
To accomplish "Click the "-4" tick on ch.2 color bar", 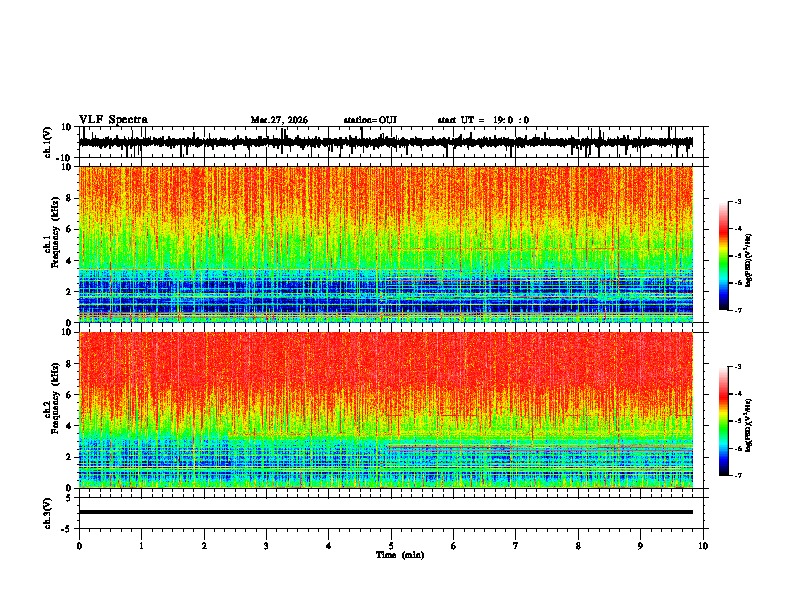I will [x=738, y=394].
